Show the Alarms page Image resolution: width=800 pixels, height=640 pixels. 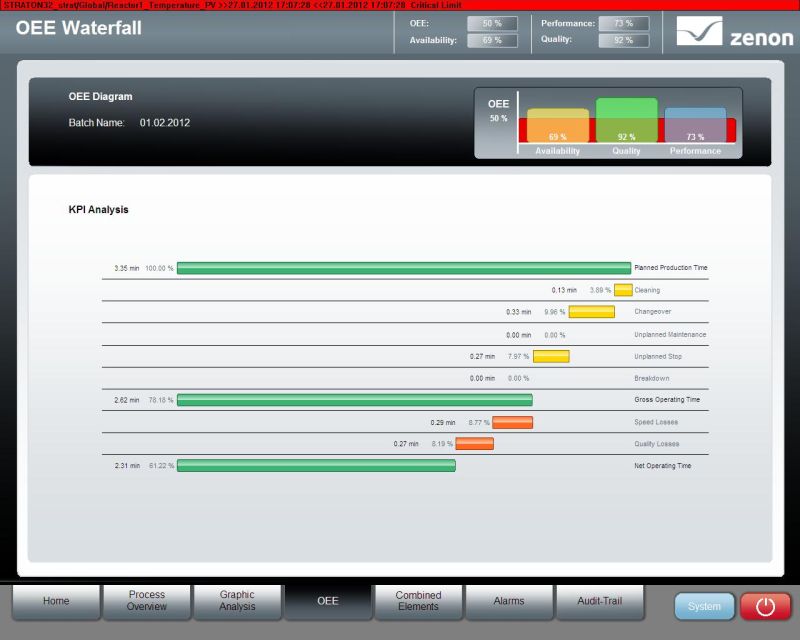[509, 601]
